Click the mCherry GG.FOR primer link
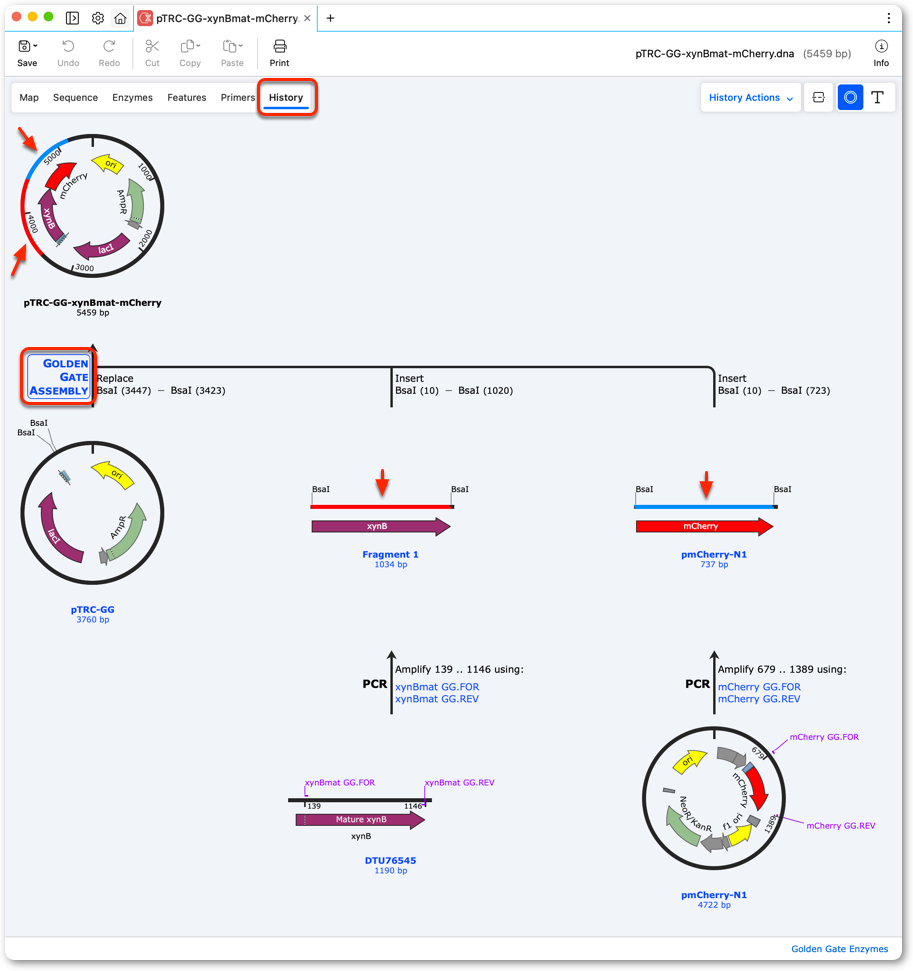The image size is (913, 971). (x=759, y=687)
